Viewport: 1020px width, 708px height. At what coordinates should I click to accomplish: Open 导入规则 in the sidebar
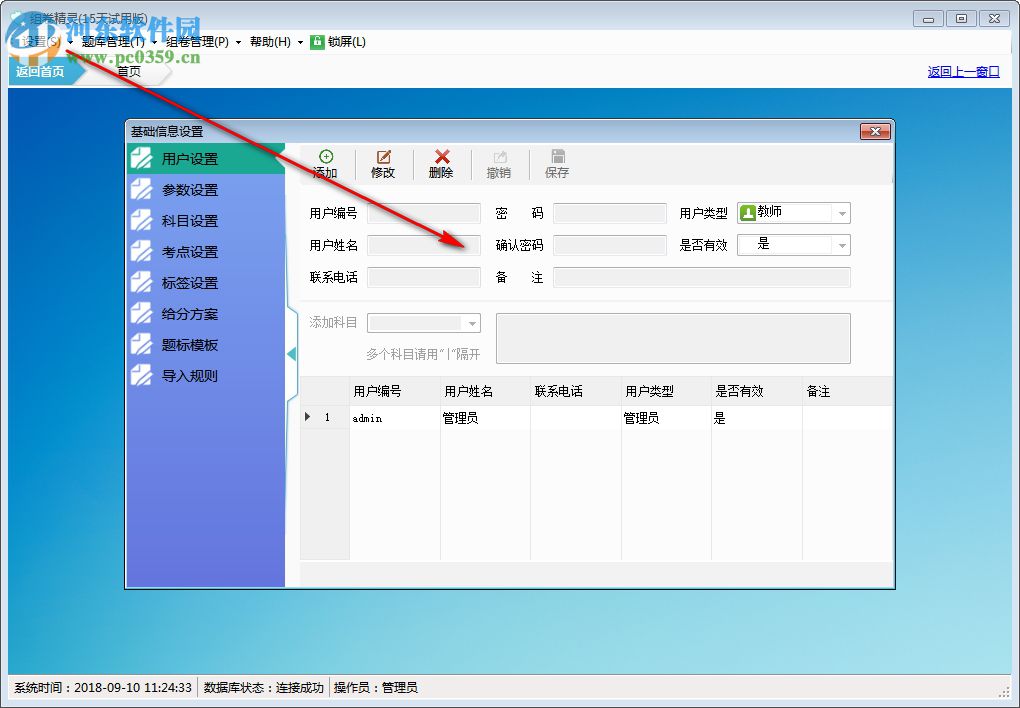pyautogui.click(x=206, y=375)
